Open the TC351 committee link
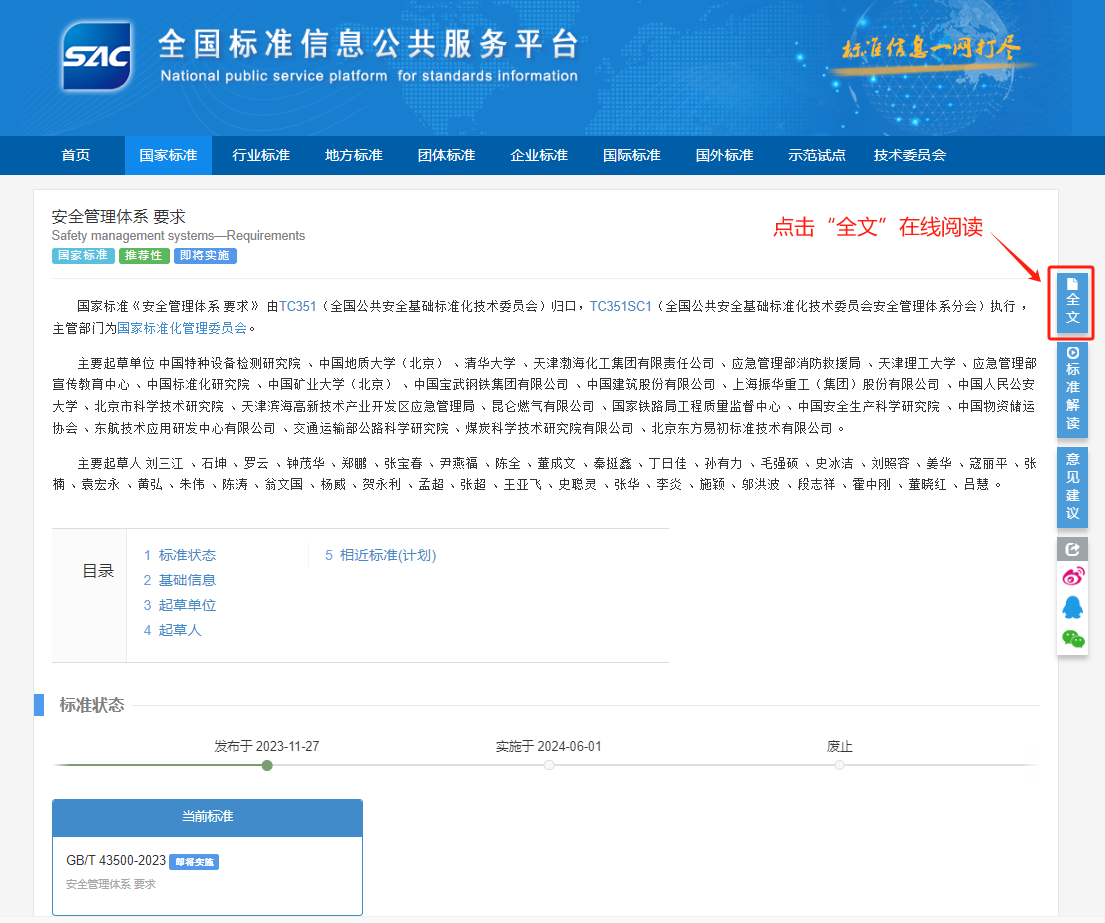 coord(297,306)
